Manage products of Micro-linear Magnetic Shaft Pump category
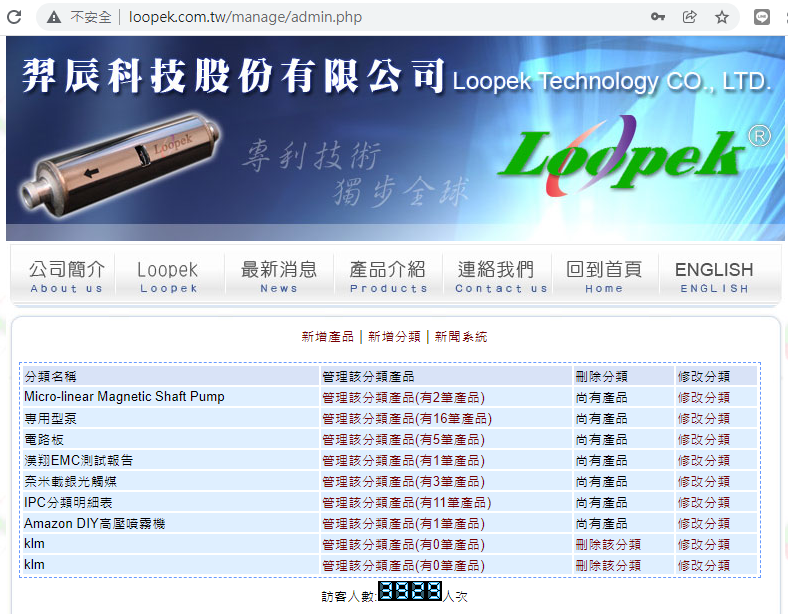 click(x=404, y=397)
